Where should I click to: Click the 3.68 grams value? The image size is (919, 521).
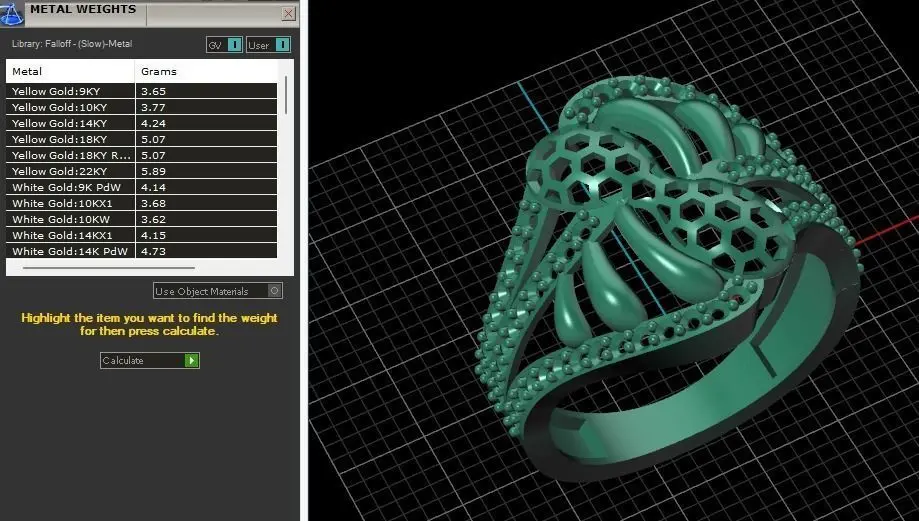pos(154,203)
